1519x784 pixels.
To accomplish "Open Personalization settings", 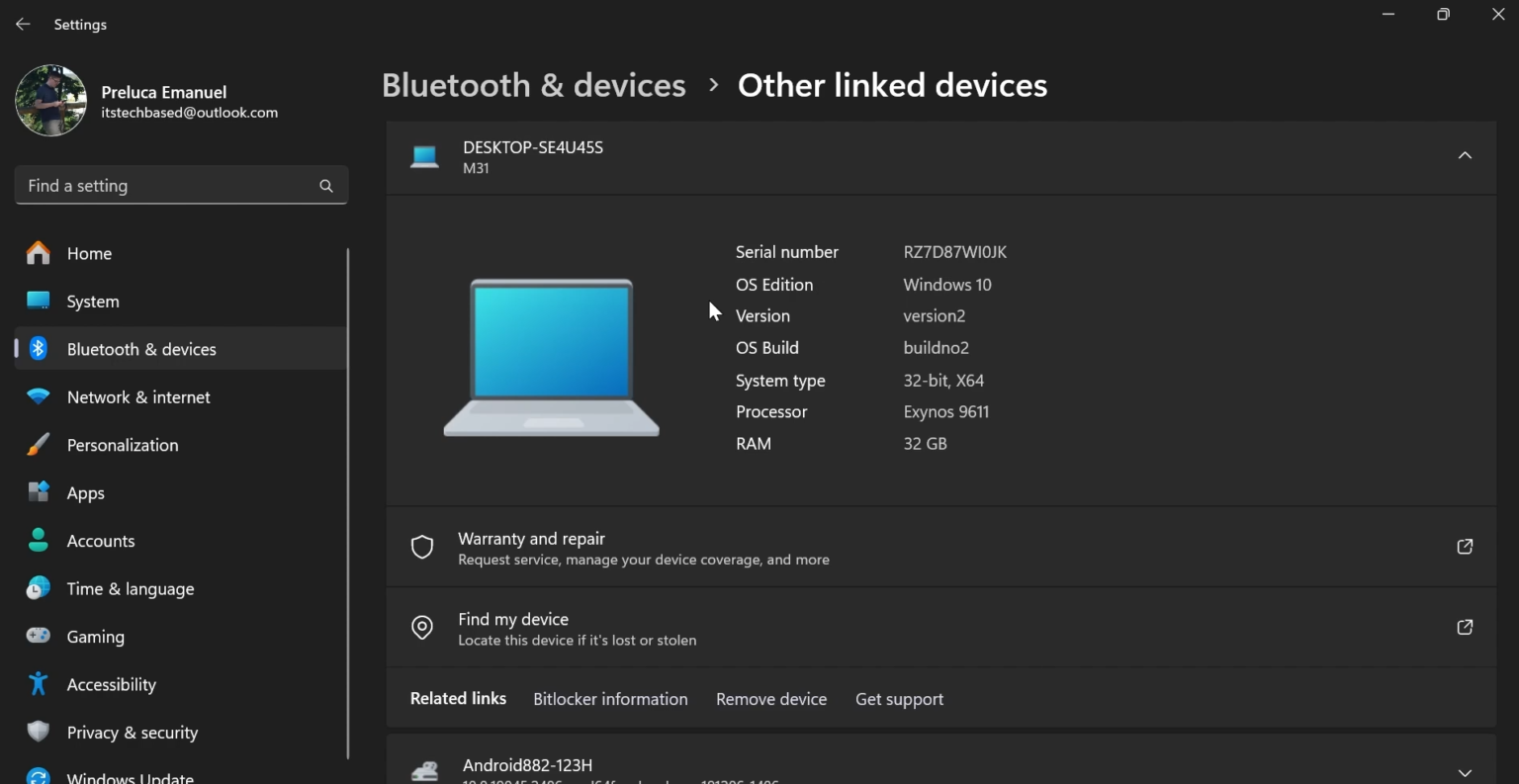I will point(181,445).
